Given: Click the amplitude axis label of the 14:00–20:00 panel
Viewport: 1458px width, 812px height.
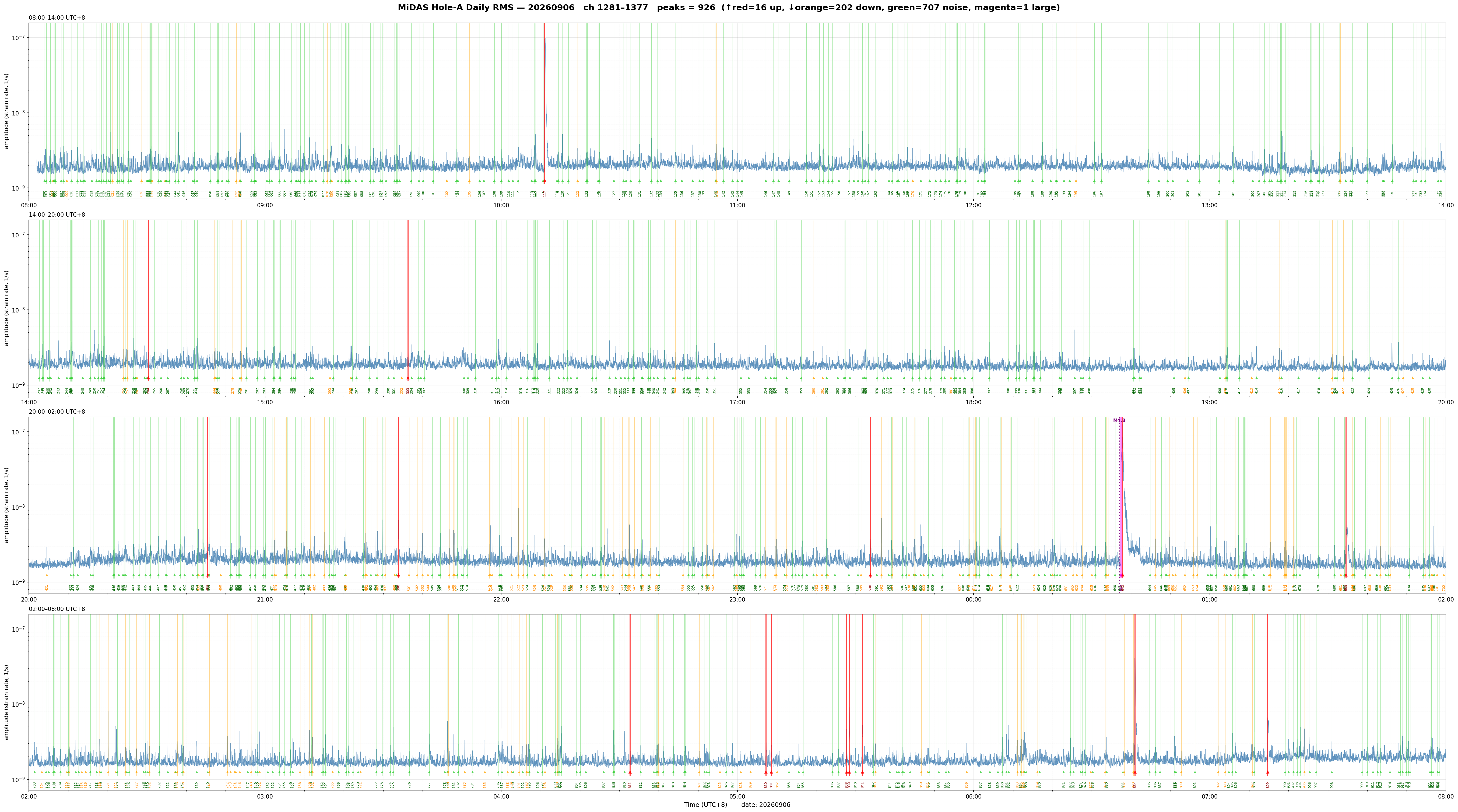Looking at the screenshot, I should pos(7,308).
